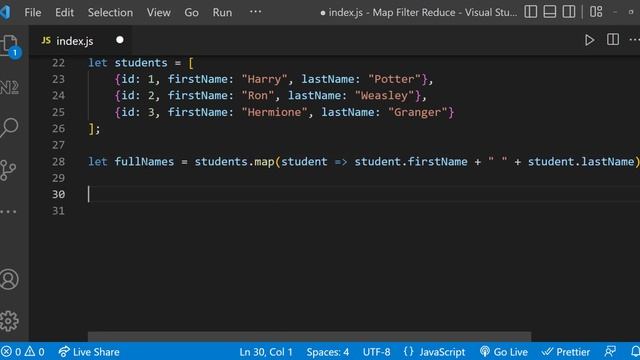This screenshot has height=360, width=640.
Task: Change indentation via Spaces: 4
Action: pyautogui.click(x=328, y=351)
